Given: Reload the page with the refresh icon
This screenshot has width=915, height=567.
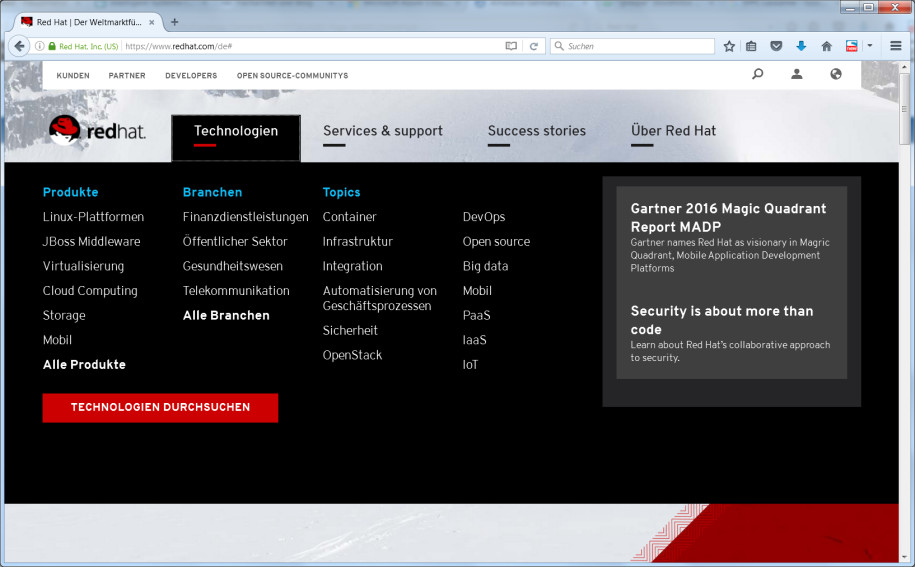Looking at the screenshot, I should tap(534, 46).
